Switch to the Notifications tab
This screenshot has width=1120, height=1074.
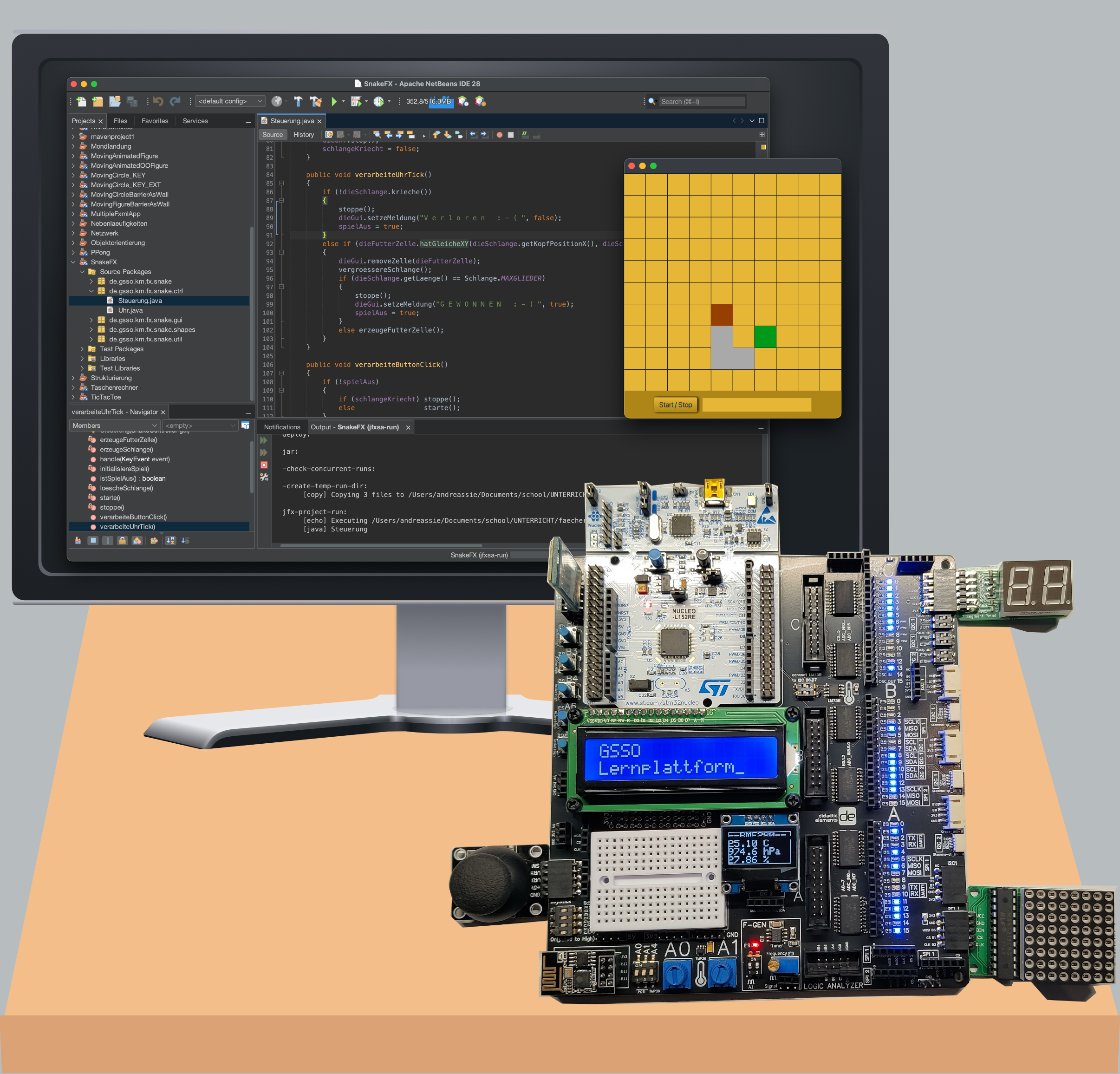(282, 427)
